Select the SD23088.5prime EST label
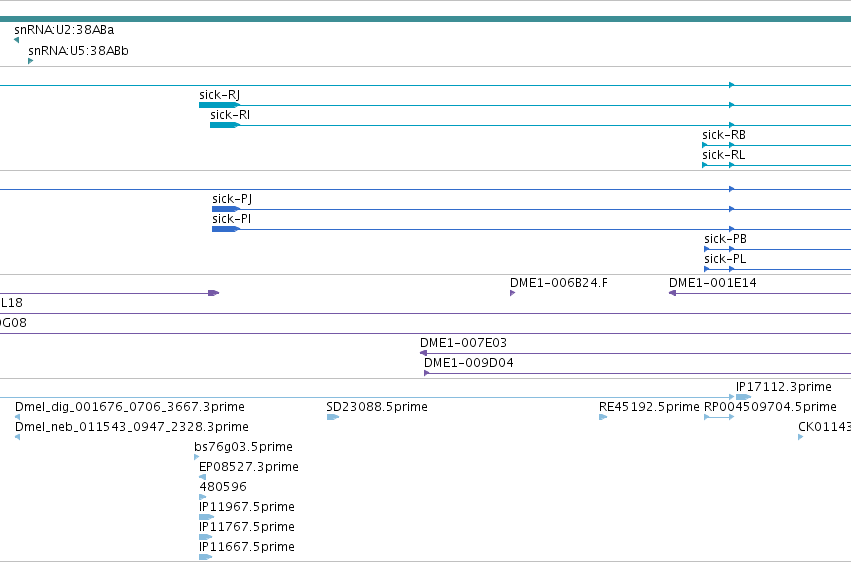 coord(377,407)
